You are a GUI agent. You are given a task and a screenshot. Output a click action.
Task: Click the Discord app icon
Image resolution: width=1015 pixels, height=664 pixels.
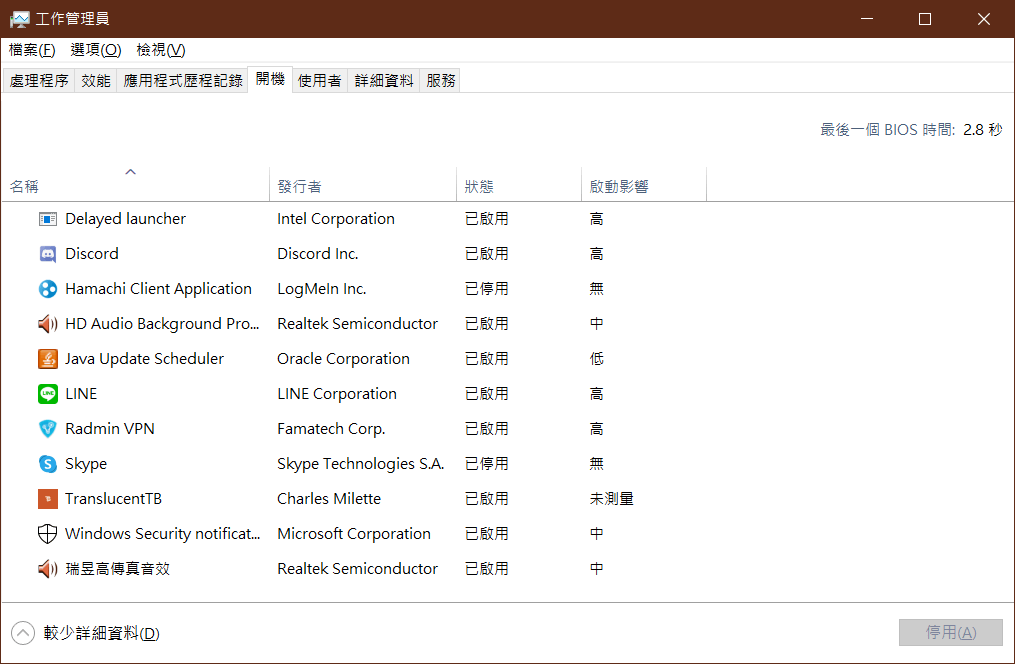click(x=48, y=254)
